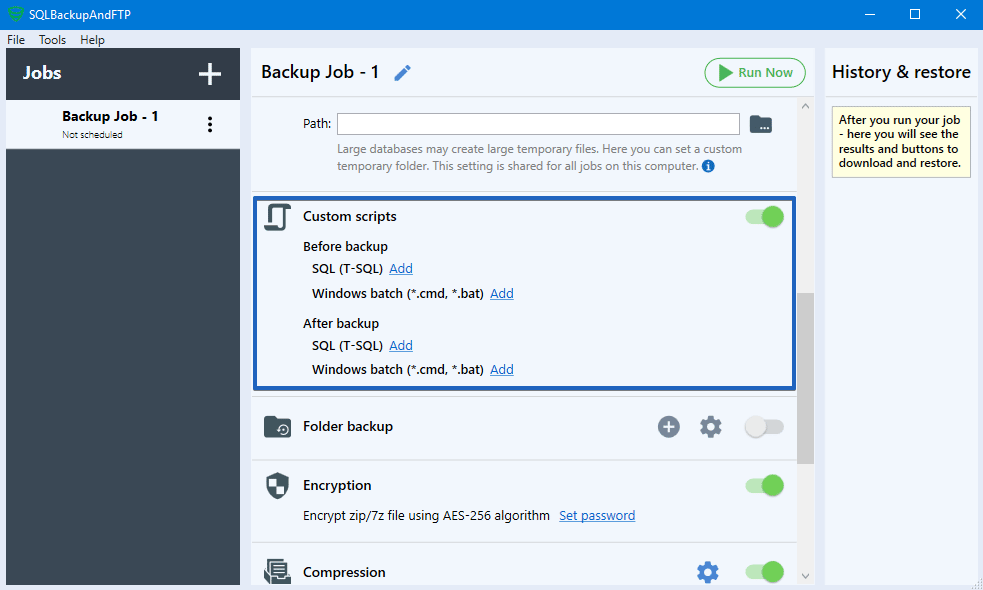Click the temporary folder Path field
Viewport: 983px width, 590px height.
coord(538,124)
